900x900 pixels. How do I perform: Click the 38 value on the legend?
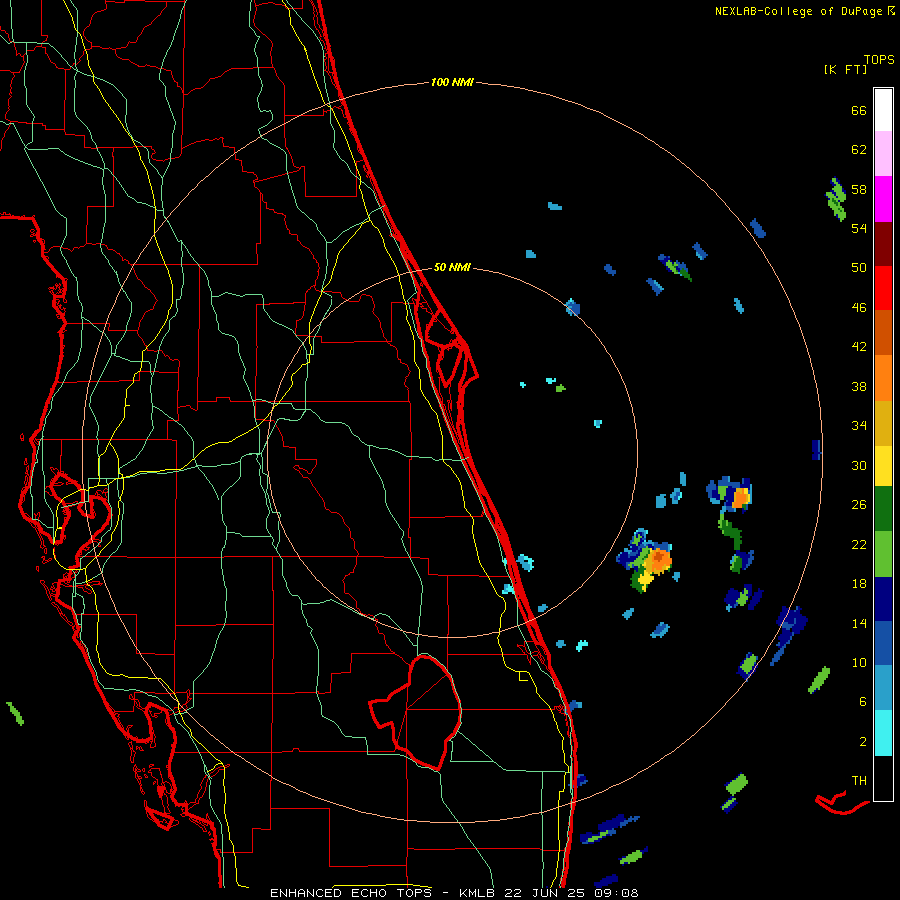(859, 386)
